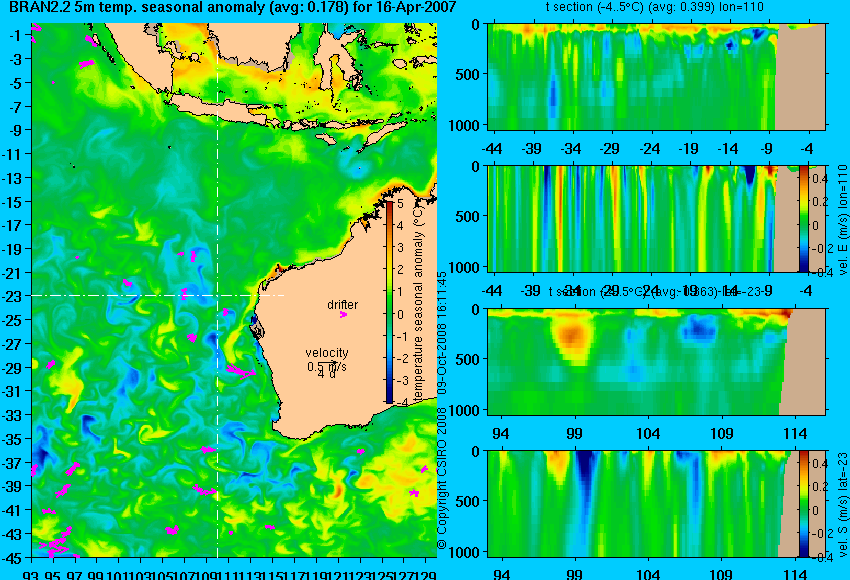The image size is (850, 580).
Task: Click the vel. E color bar
Action: pyautogui.click(x=803, y=218)
